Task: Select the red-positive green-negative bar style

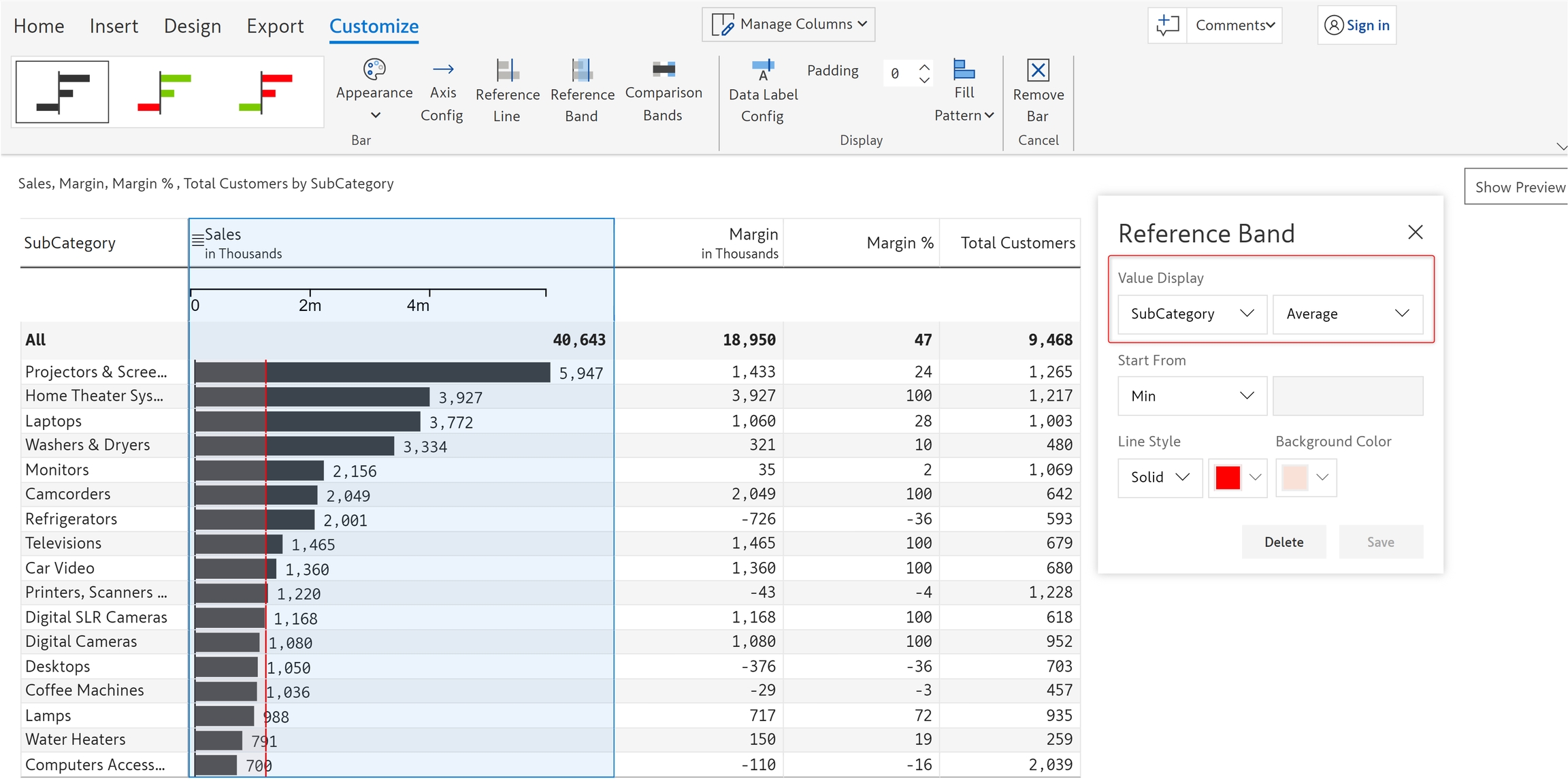Action: pyautogui.click(x=265, y=92)
